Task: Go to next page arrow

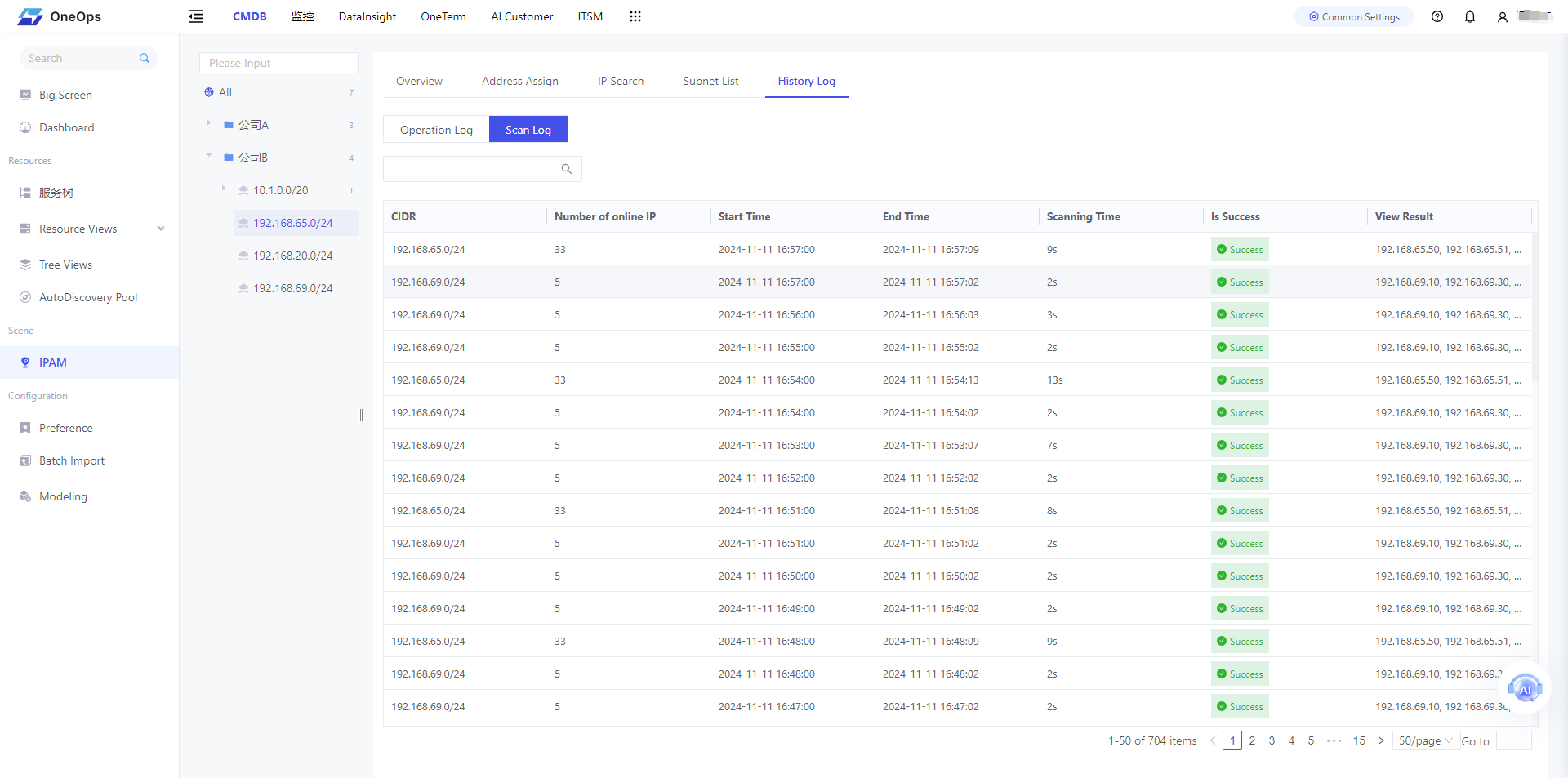Action: [x=1381, y=740]
